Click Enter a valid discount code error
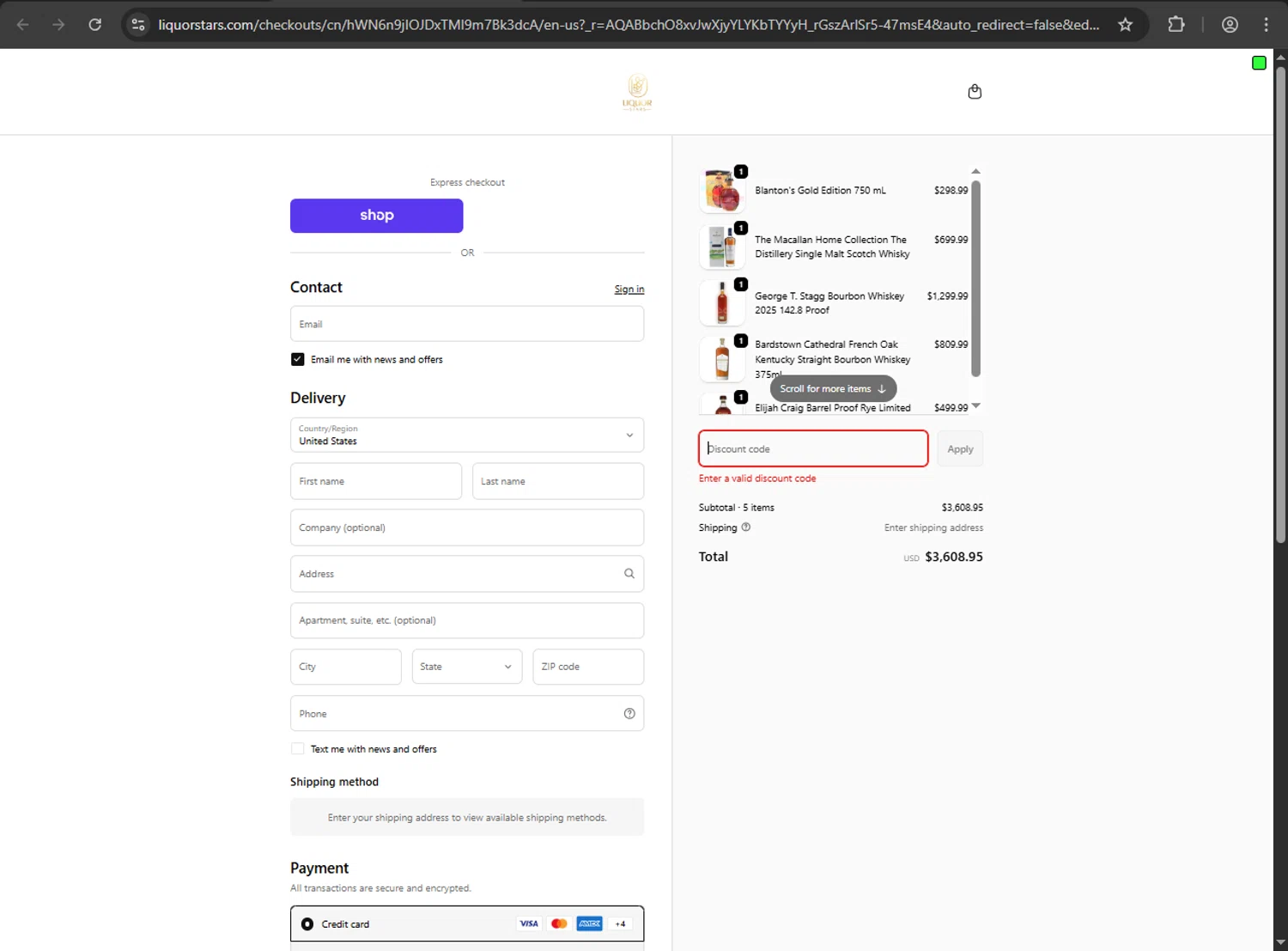 pos(757,479)
